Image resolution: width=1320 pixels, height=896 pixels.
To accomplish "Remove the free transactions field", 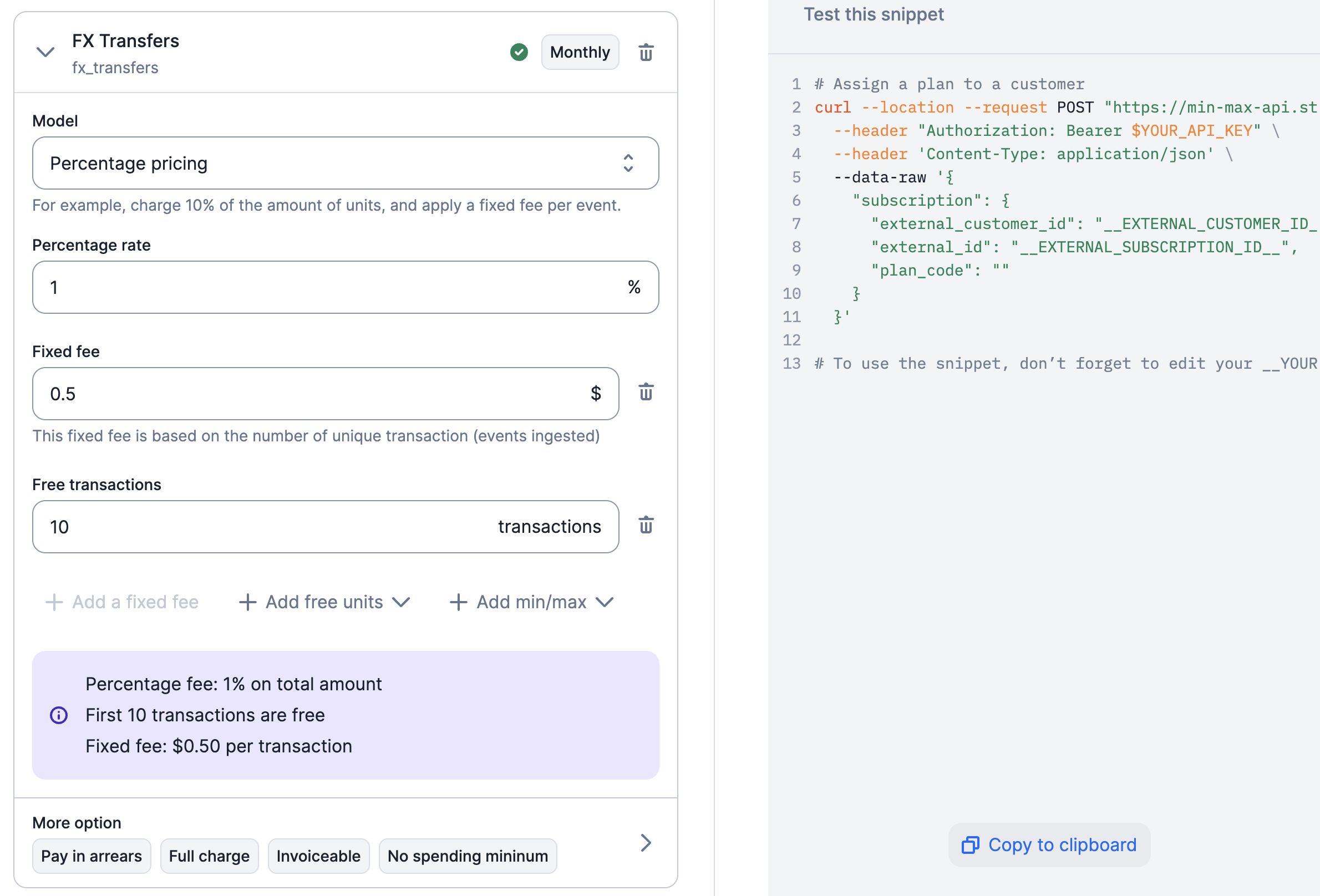I will pos(646,525).
